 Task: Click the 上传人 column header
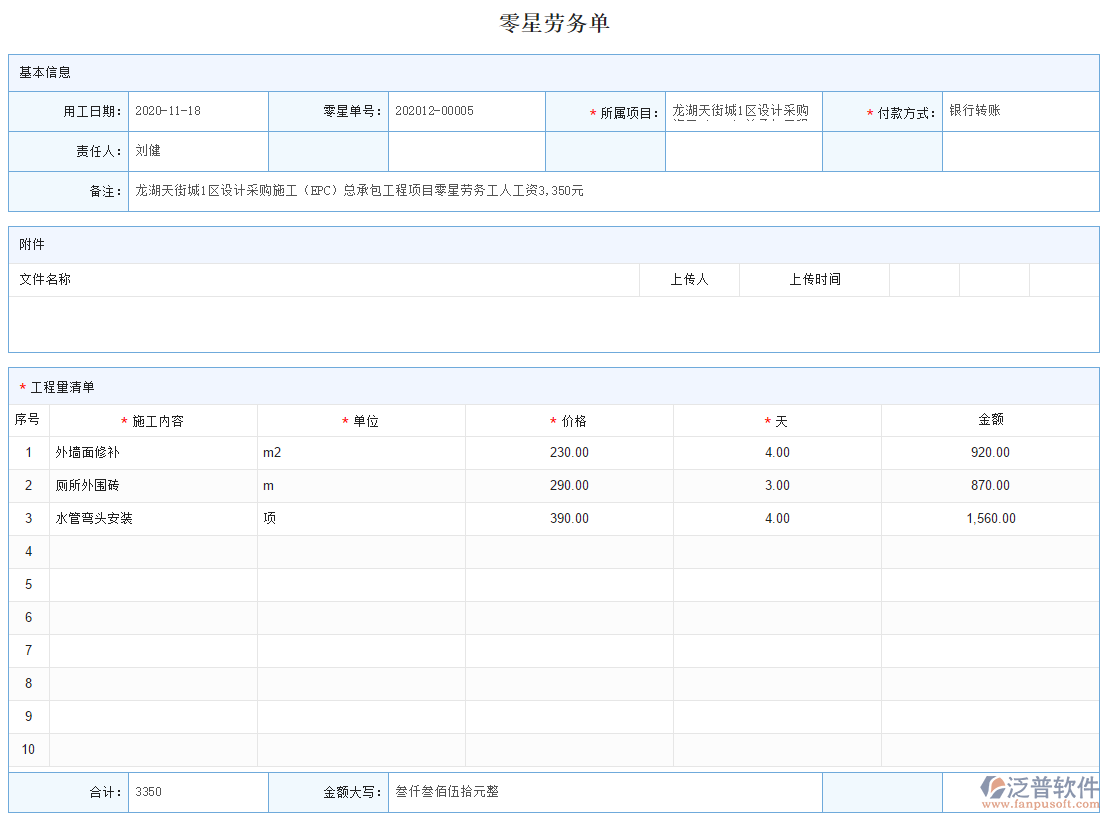(x=689, y=280)
